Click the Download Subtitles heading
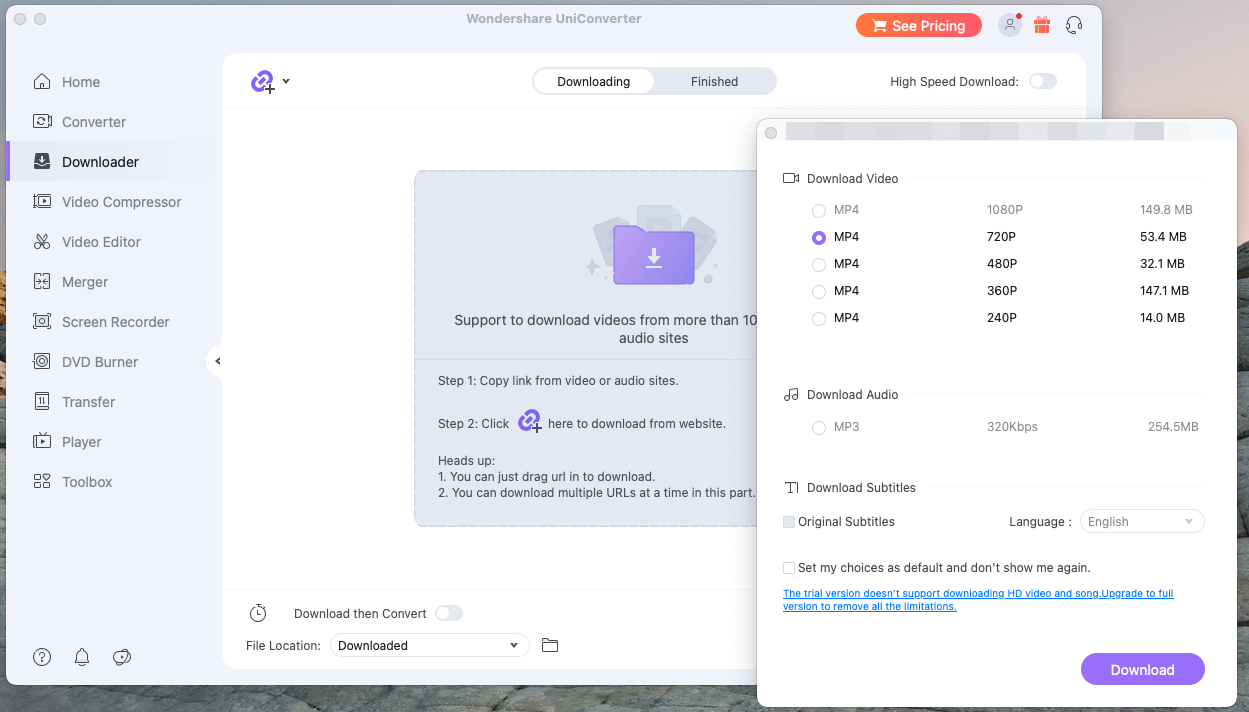This screenshot has height=712, width=1249. [861, 488]
